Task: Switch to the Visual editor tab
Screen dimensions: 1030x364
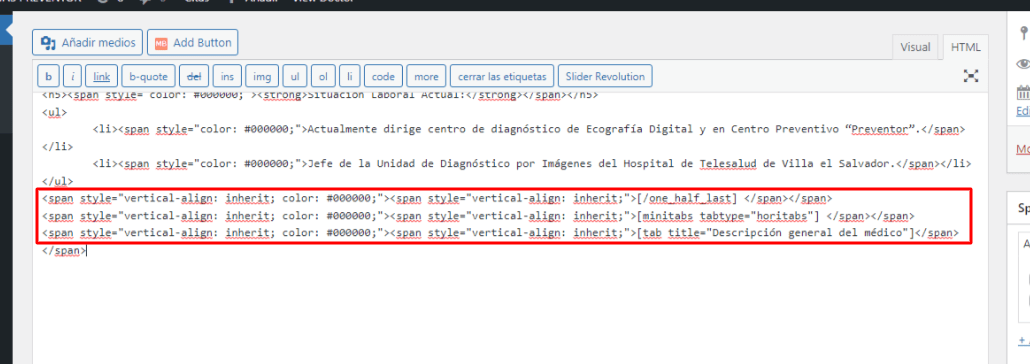Action: click(915, 47)
